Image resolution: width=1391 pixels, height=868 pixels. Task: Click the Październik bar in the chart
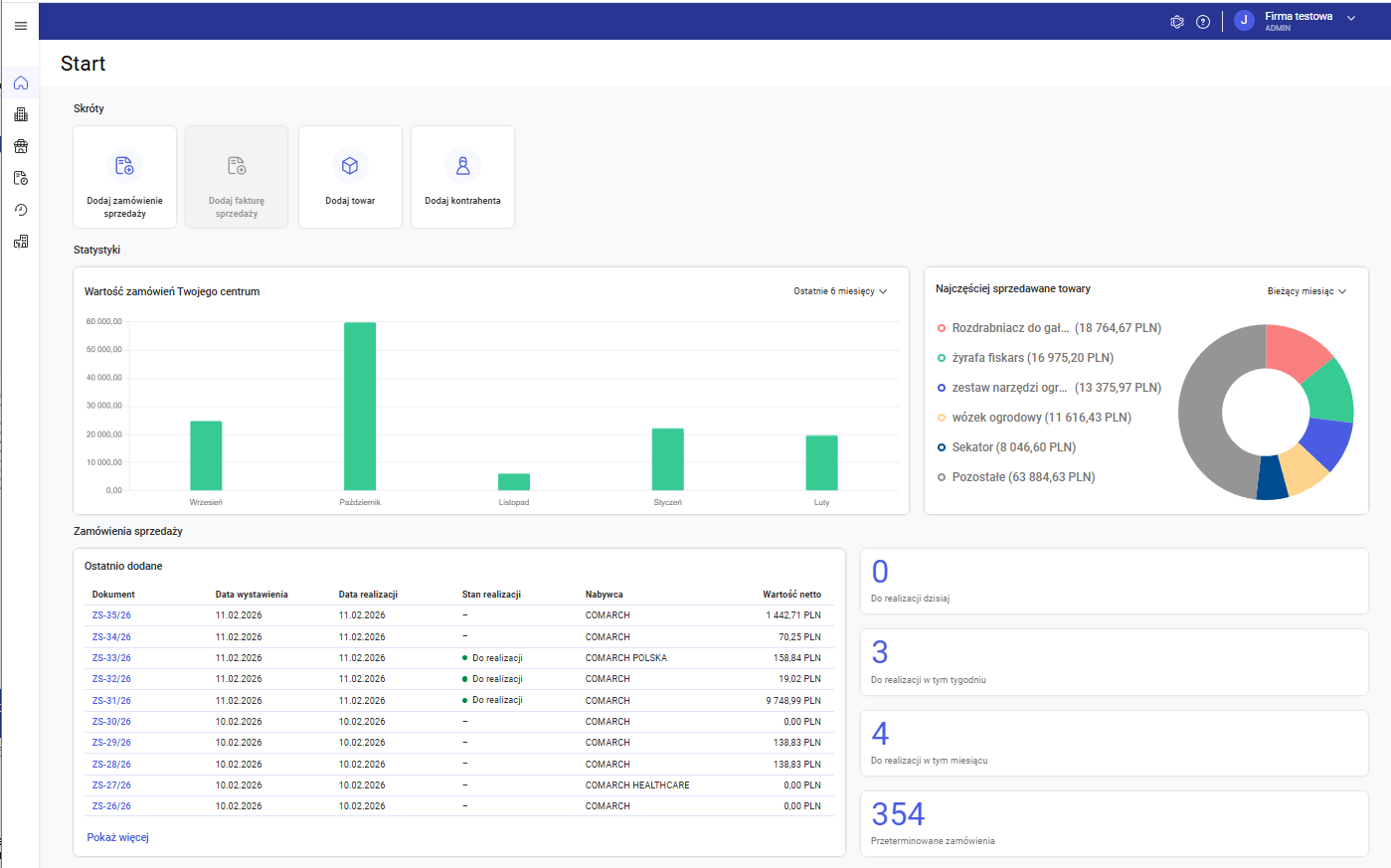pos(360,406)
